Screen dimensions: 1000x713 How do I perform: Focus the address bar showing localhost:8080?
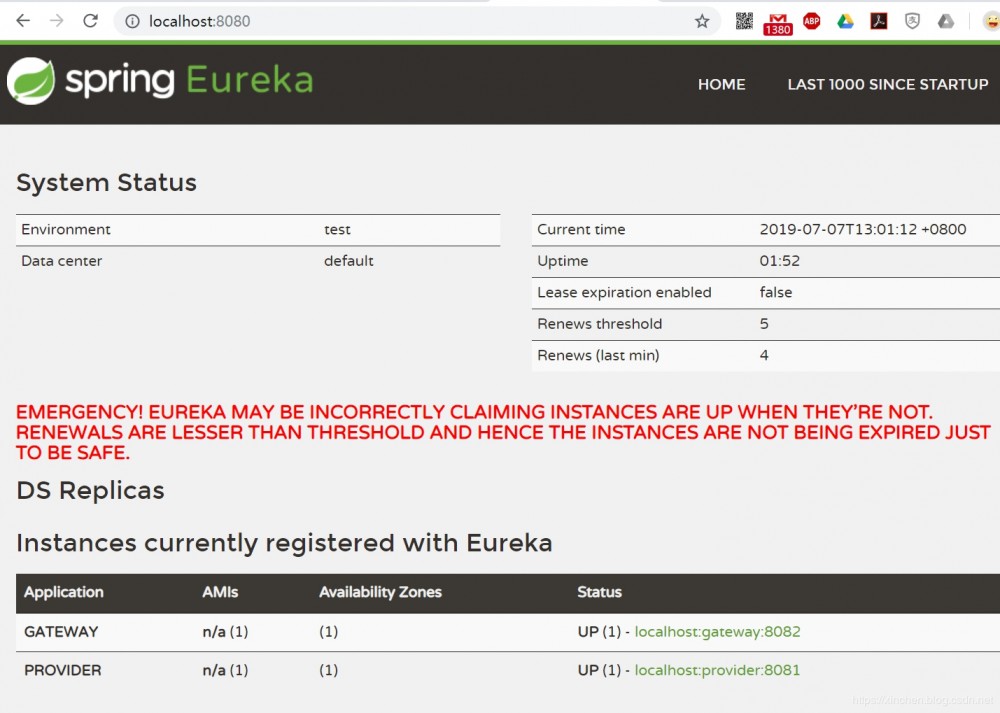pos(415,22)
